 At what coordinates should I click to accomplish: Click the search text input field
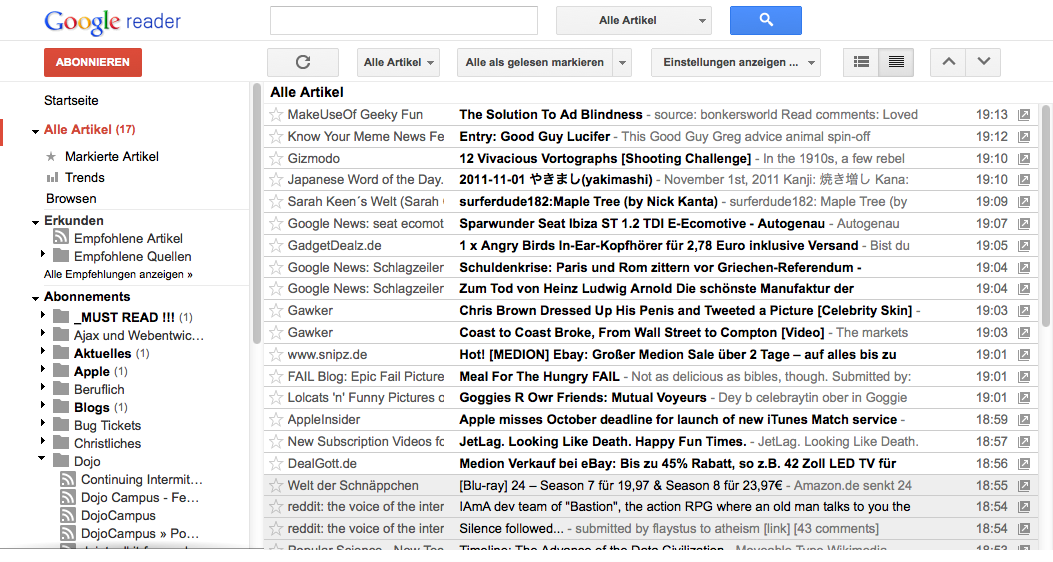click(403, 20)
